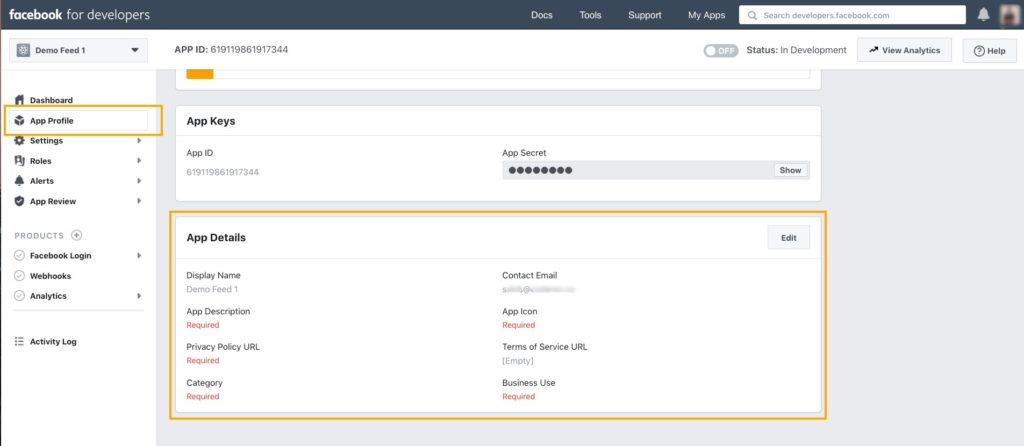Open the Demo Feed 1 app dropdown
This screenshot has height=446, width=1024.
point(78,50)
